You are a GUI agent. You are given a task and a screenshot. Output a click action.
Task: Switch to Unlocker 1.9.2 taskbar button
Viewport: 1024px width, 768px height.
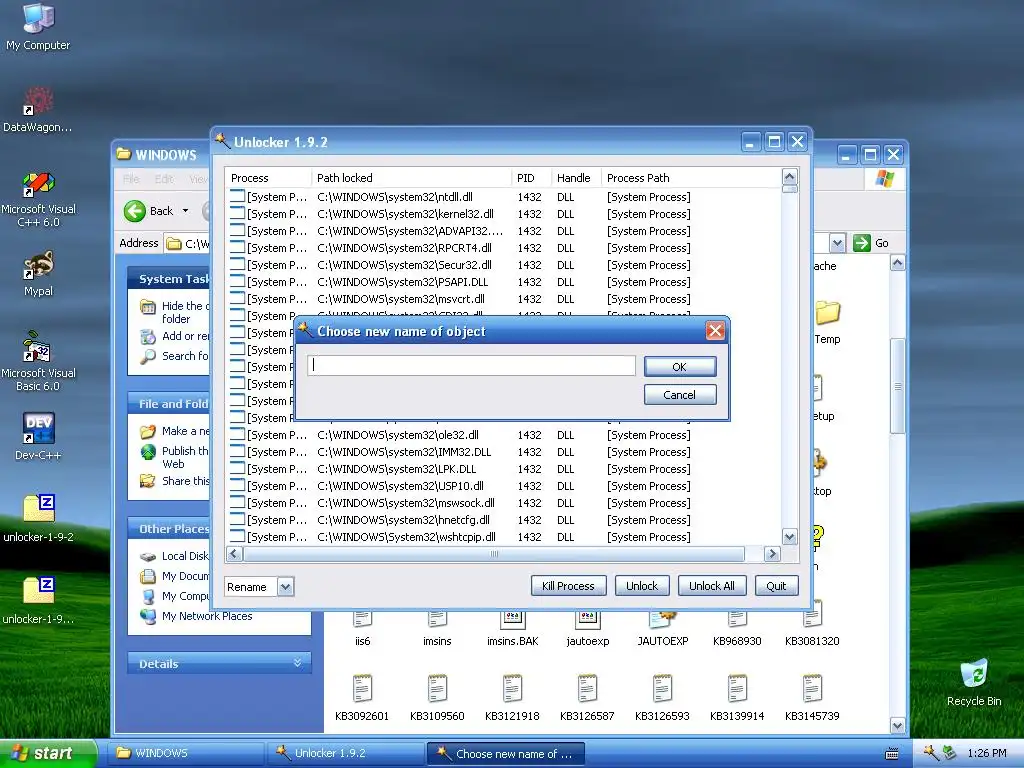coord(346,753)
